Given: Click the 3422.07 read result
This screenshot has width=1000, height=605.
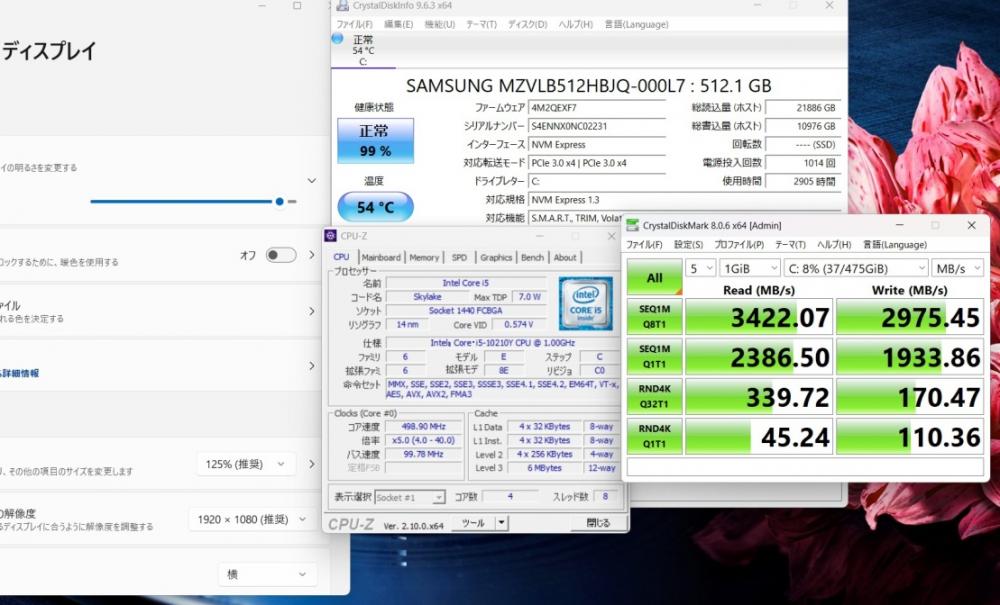Looking at the screenshot, I should (x=759, y=317).
